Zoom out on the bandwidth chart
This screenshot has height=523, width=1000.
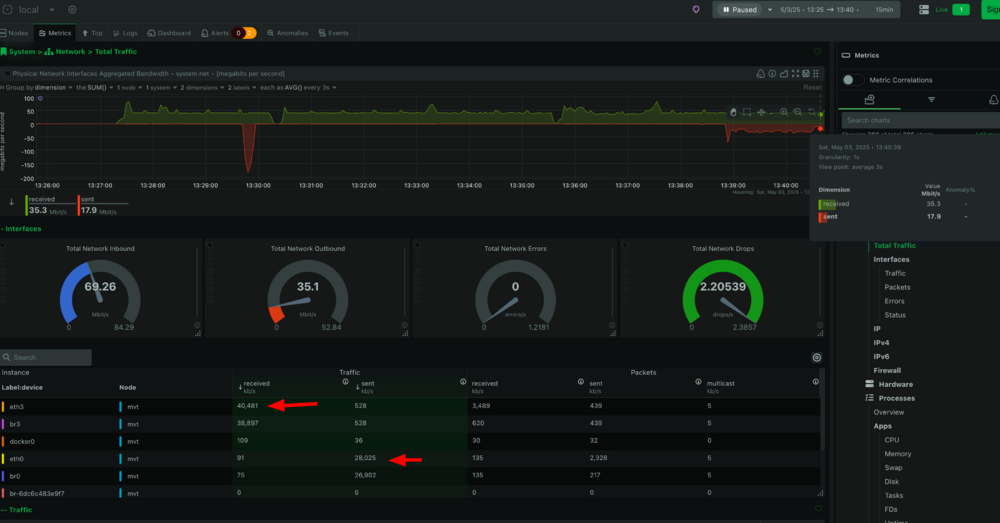[797, 112]
